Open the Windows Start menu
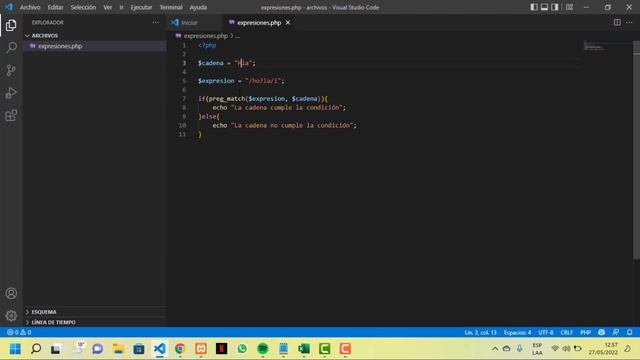The width and height of the screenshot is (640, 360). (x=15, y=349)
